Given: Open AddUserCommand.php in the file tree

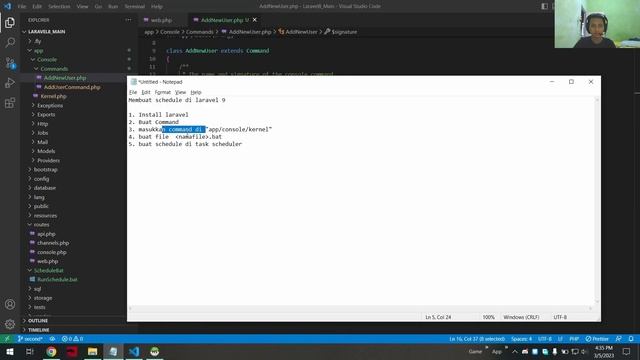Looking at the screenshot, I should 72,87.
